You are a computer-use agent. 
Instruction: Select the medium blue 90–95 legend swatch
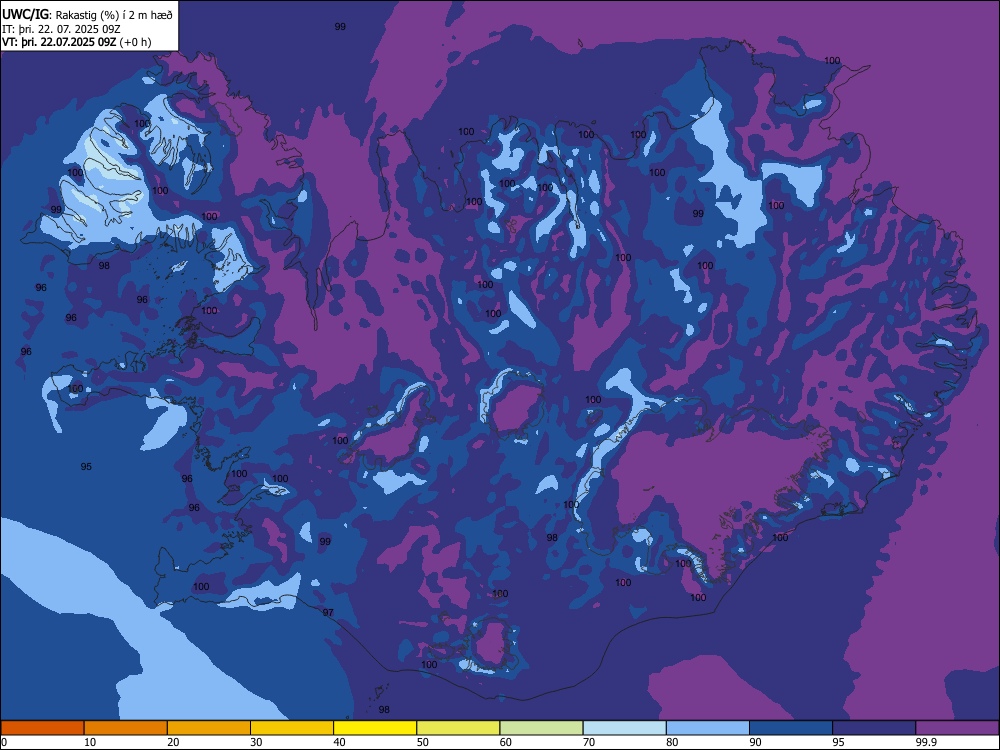[x=791, y=728]
